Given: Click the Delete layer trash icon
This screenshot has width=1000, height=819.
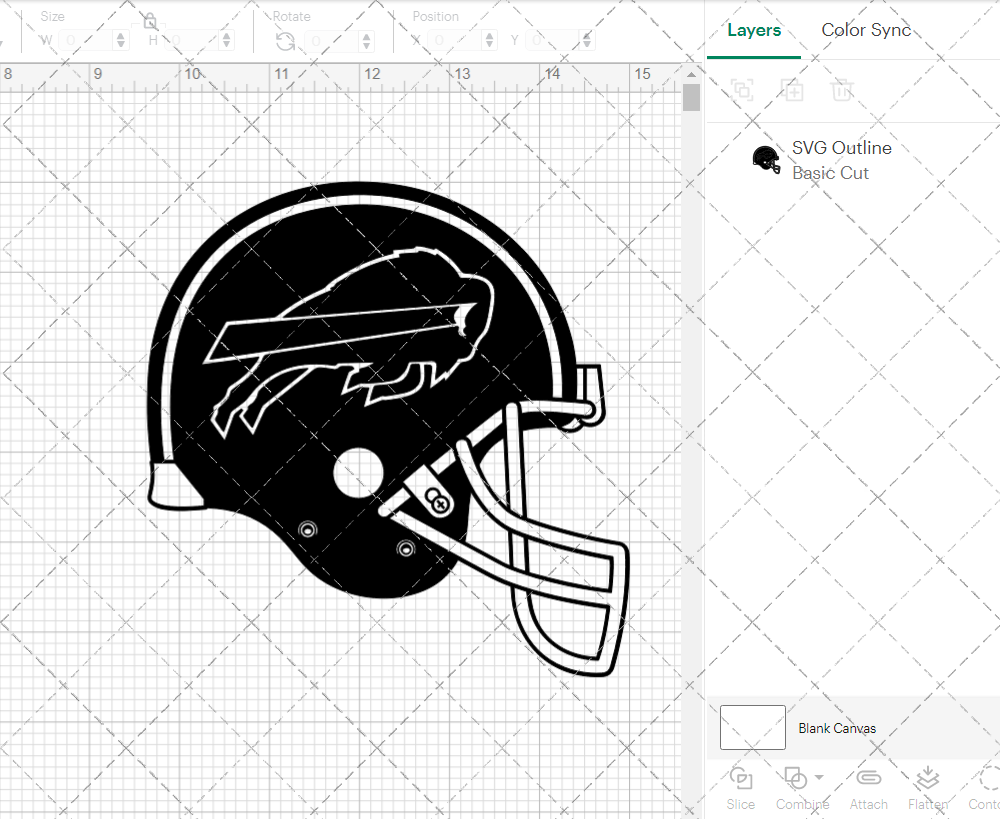Looking at the screenshot, I should (x=842, y=90).
